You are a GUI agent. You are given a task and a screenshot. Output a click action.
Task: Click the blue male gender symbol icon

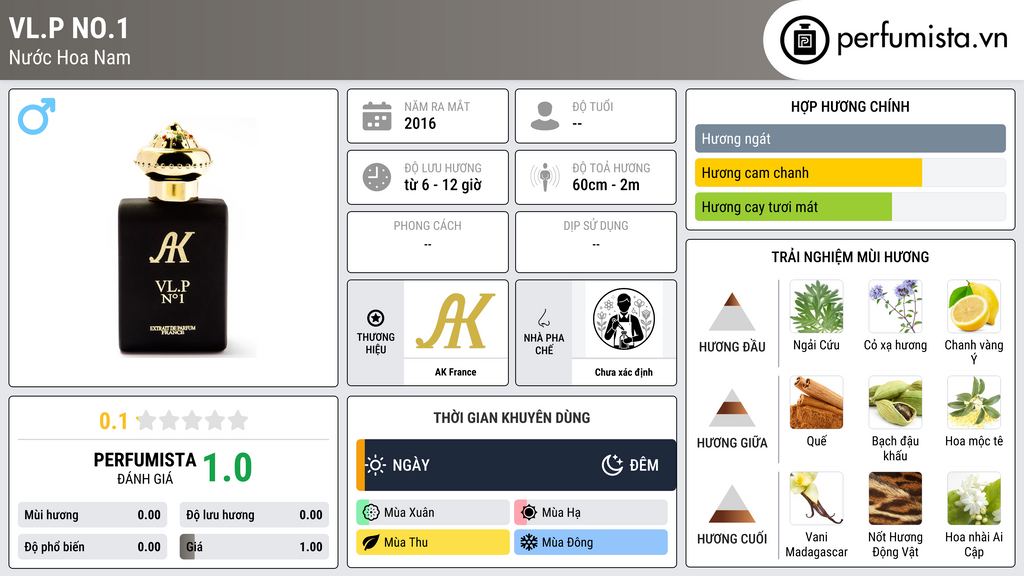pyautogui.click(x=37, y=116)
